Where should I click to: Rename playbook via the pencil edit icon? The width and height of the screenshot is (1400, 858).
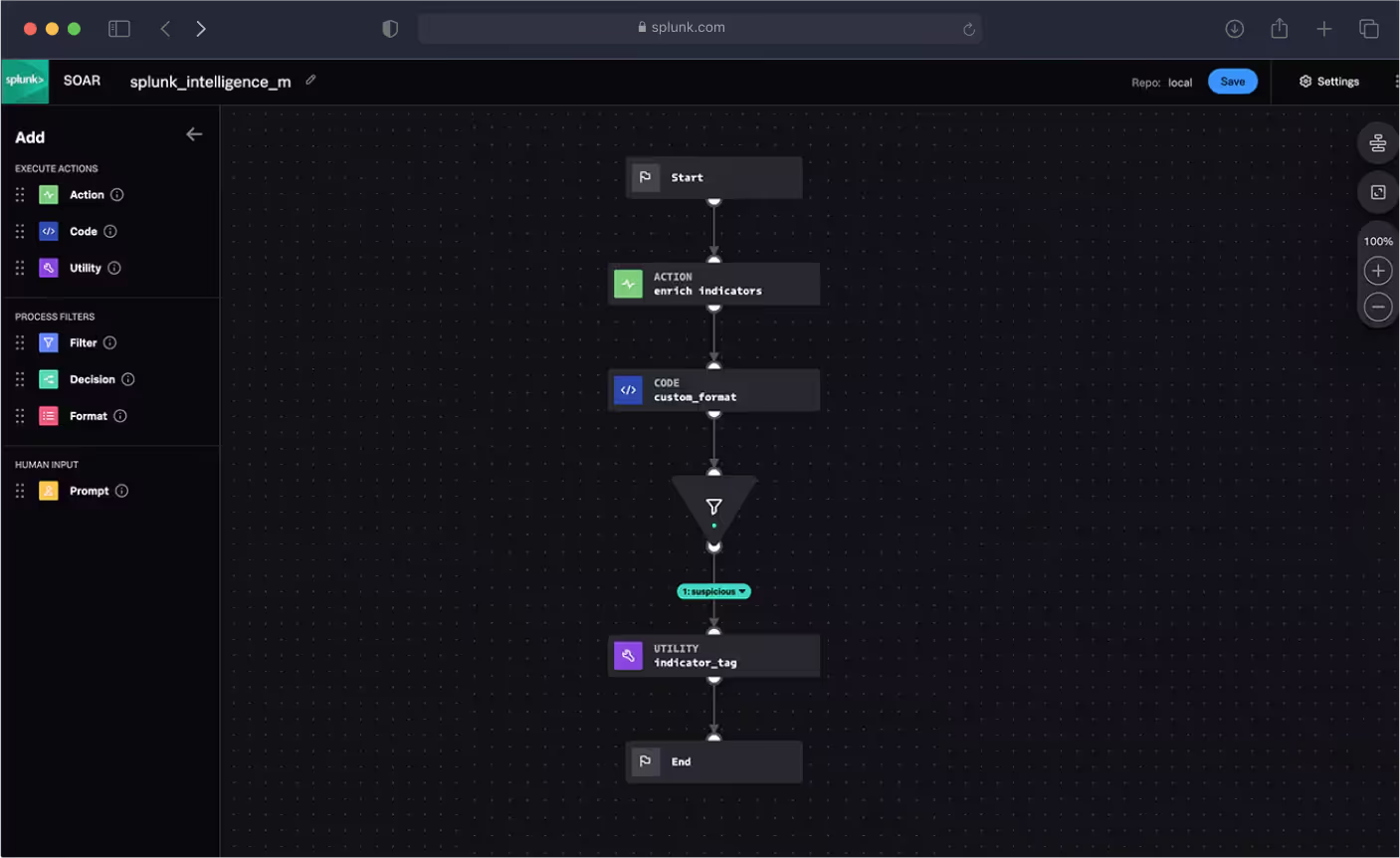click(x=309, y=82)
